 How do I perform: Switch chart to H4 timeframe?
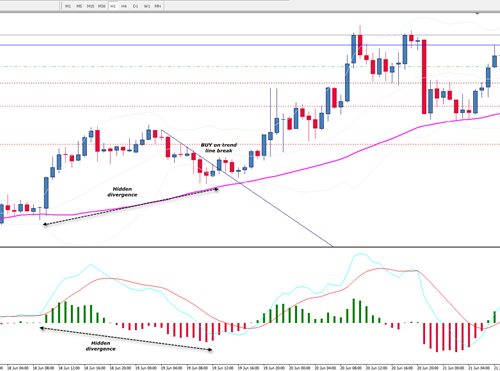click(x=124, y=6)
